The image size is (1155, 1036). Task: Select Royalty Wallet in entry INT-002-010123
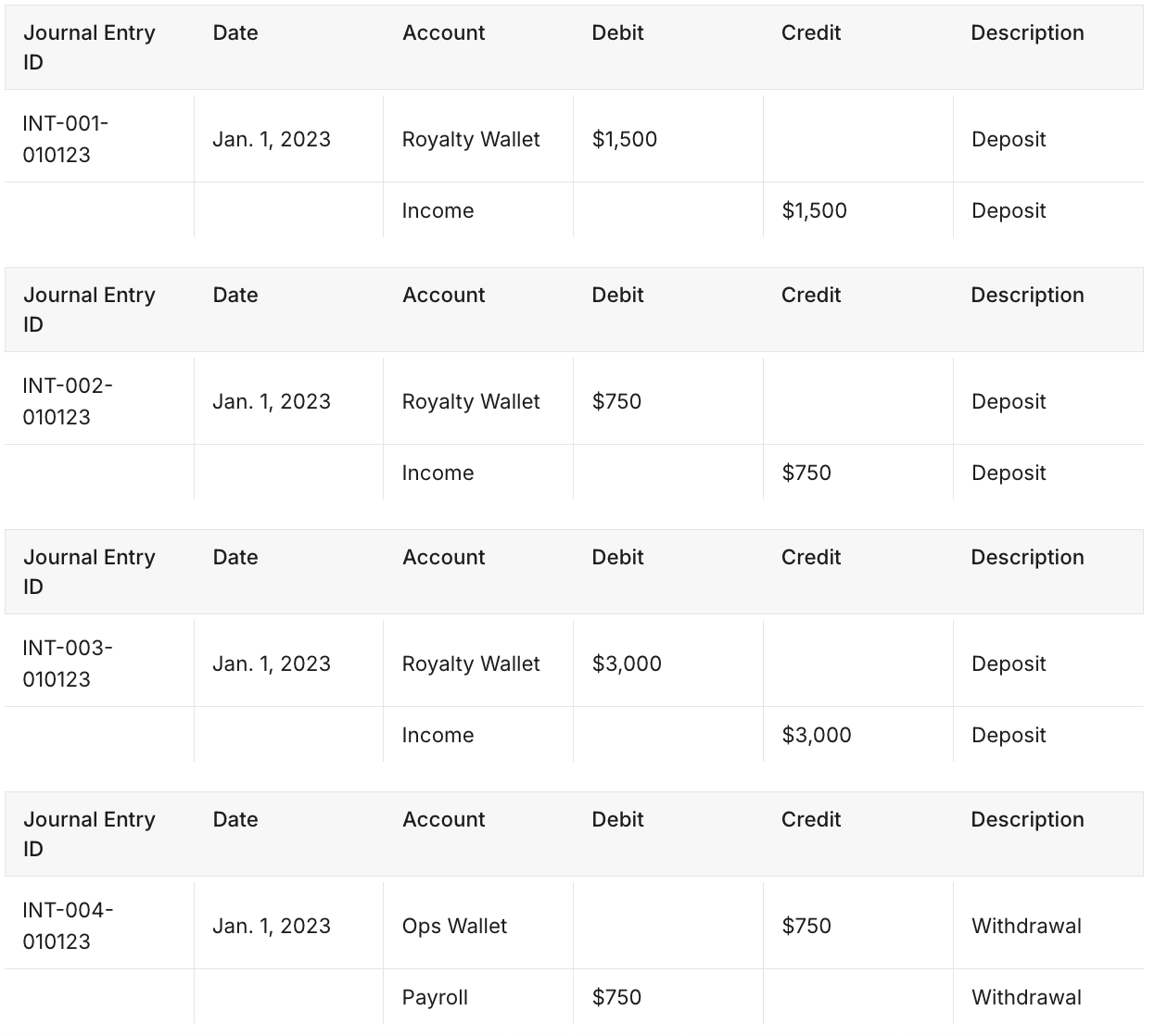pyautogui.click(x=471, y=401)
